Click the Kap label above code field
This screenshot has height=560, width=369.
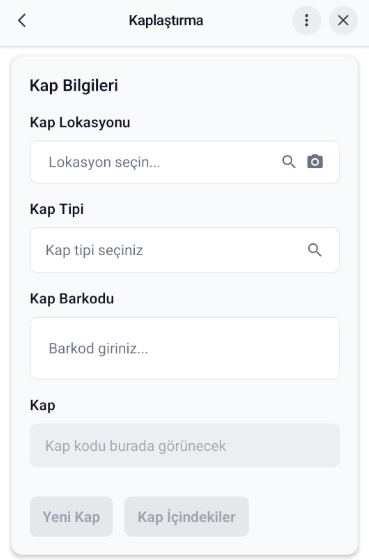(x=43, y=406)
